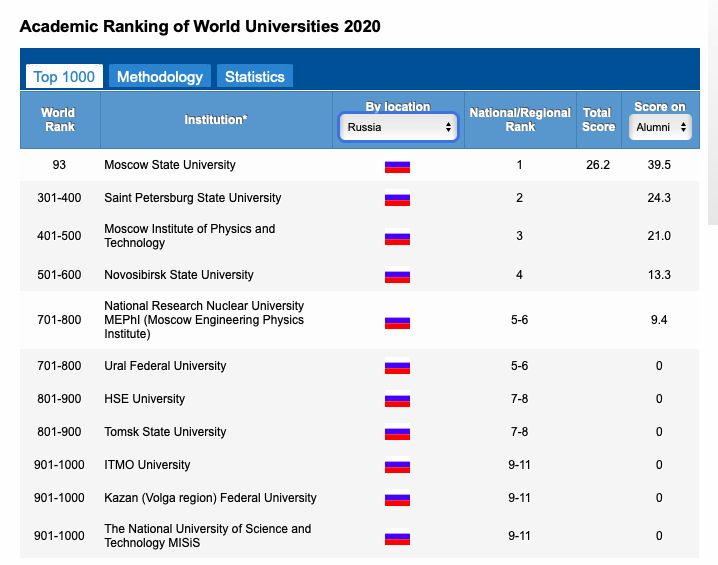Select the alumni score 13.3 cell

(x=659, y=275)
